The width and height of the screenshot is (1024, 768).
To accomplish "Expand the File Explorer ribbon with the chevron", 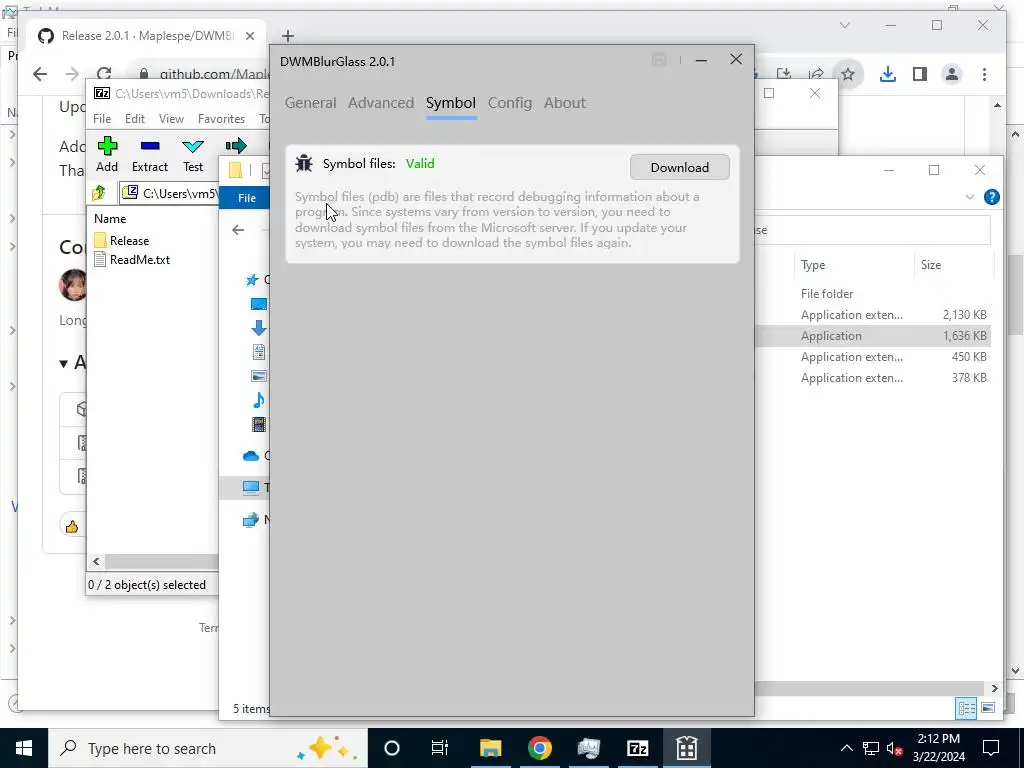I will tap(970, 197).
